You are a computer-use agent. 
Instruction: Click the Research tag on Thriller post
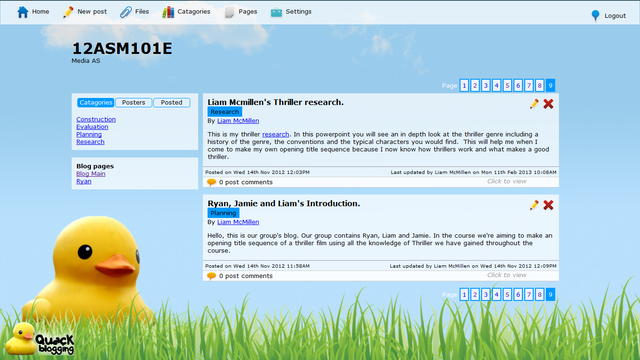click(224, 111)
